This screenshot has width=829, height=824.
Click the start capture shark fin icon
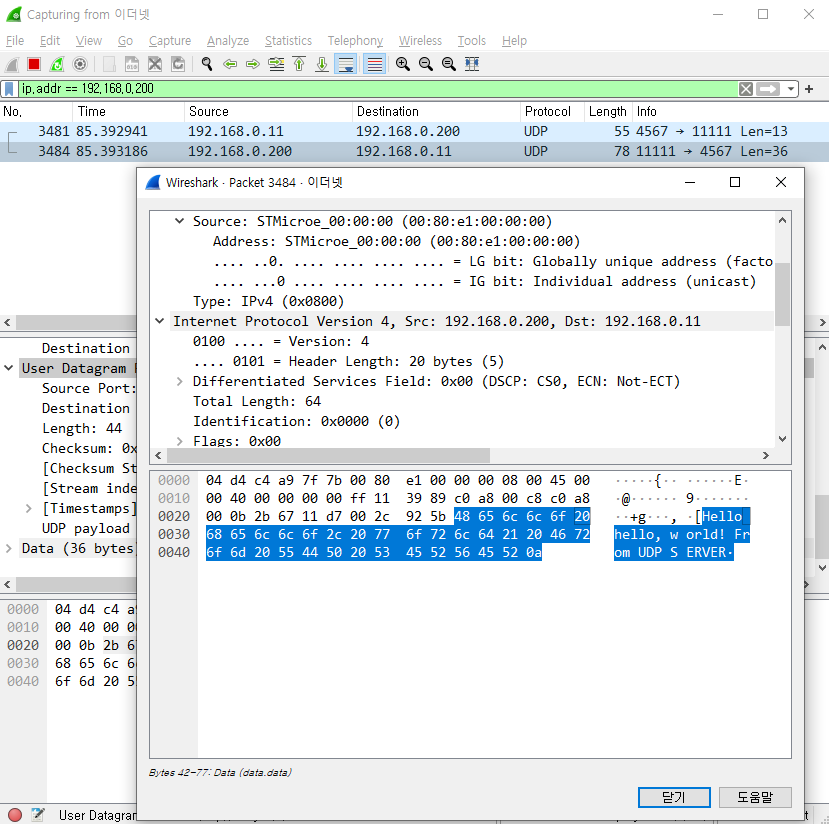coord(12,64)
